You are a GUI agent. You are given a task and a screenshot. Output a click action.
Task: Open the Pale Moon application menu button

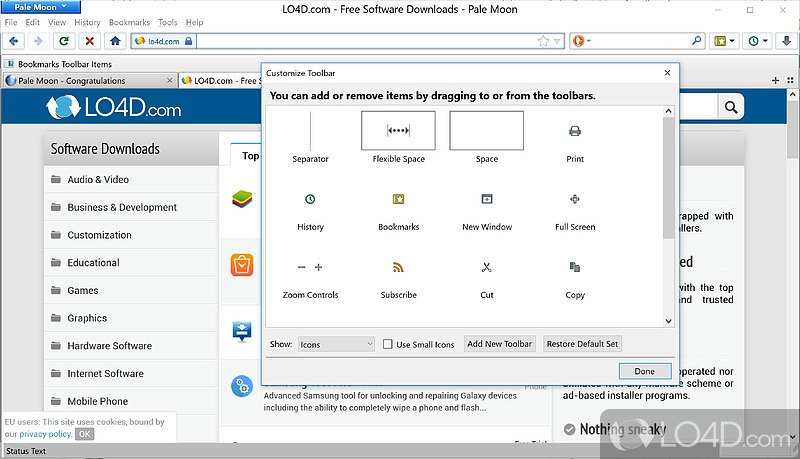pyautogui.click(x=41, y=7)
